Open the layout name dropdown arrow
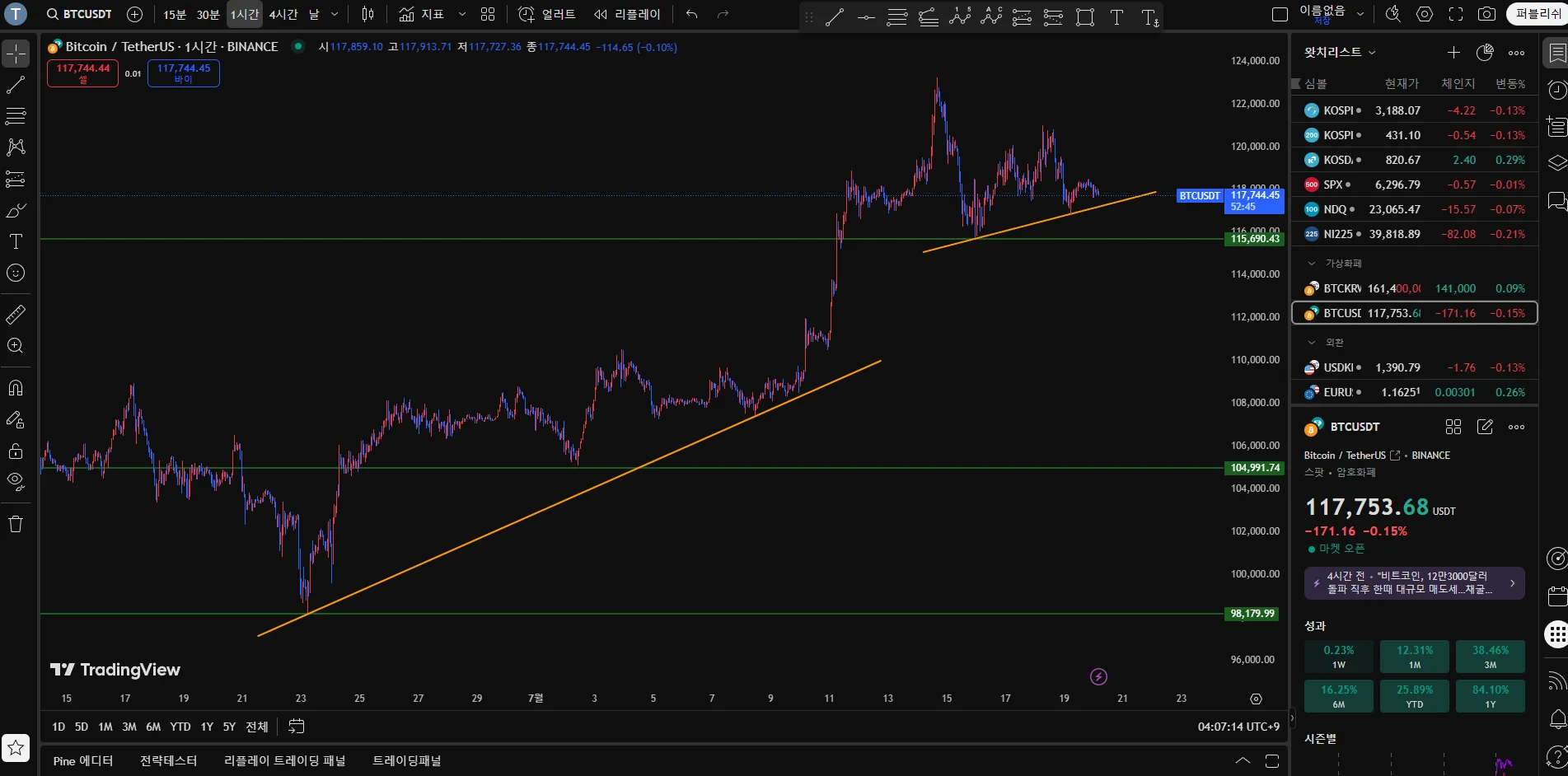 point(1360,14)
